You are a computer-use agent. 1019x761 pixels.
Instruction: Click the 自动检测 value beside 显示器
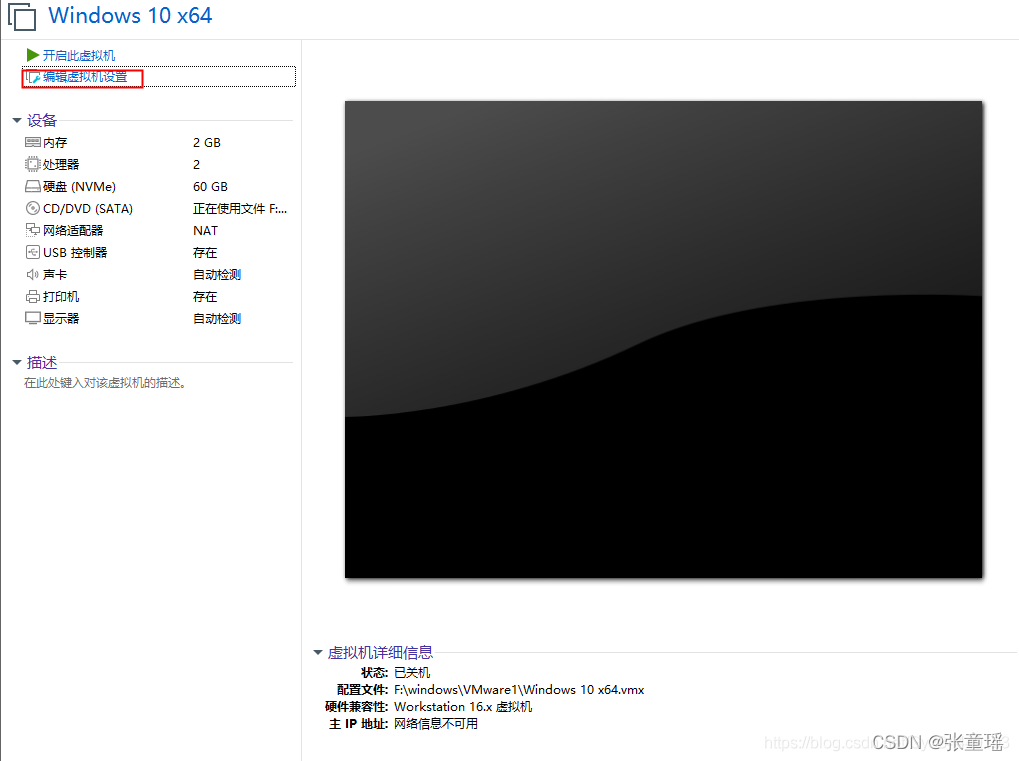(x=217, y=318)
